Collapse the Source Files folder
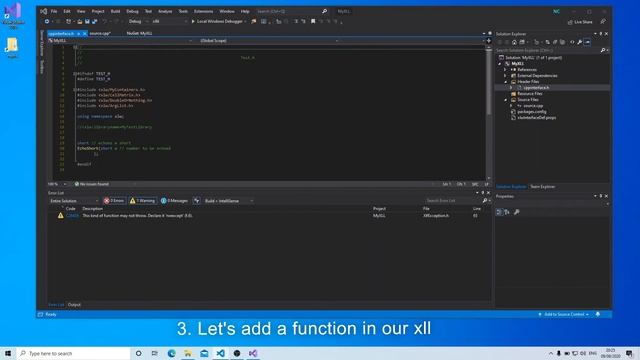The height and width of the screenshot is (360, 640). click(x=505, y=100)
